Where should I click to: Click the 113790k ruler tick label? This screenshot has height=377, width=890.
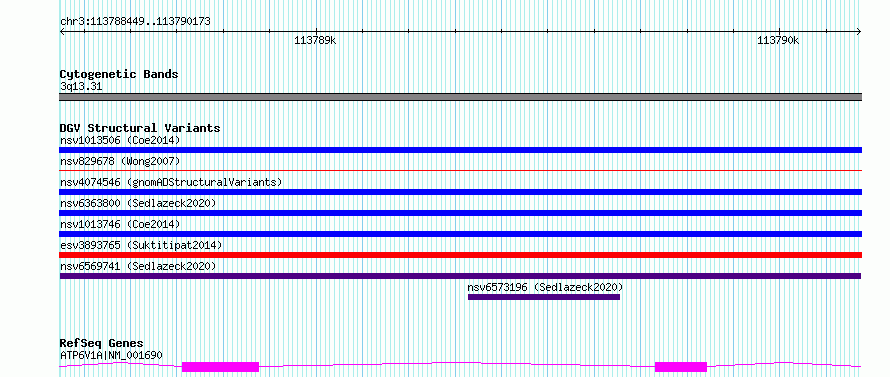tap(778, 40)
